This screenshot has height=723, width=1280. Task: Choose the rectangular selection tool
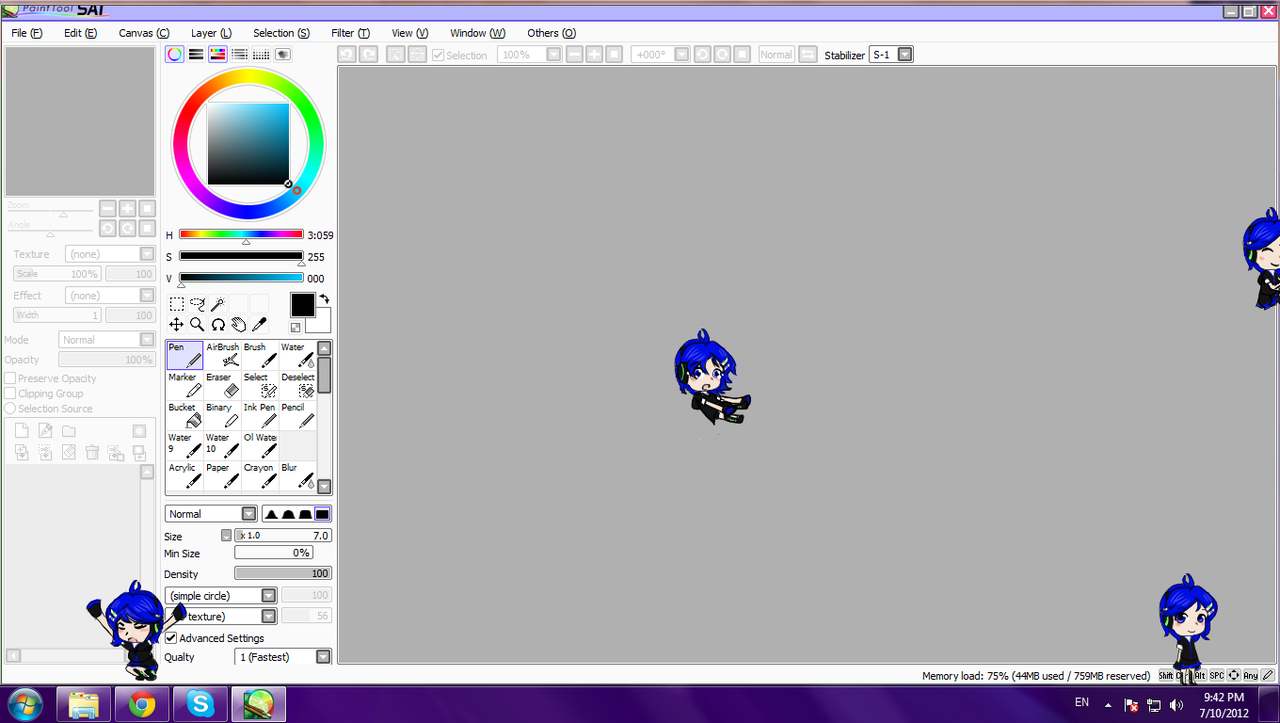[x=176, y=304]
